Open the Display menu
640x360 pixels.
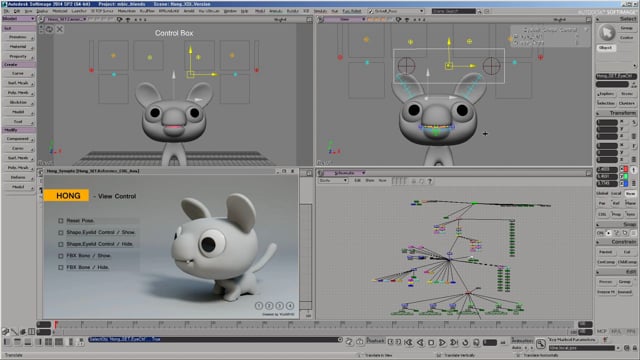click(x=42, y=11)
